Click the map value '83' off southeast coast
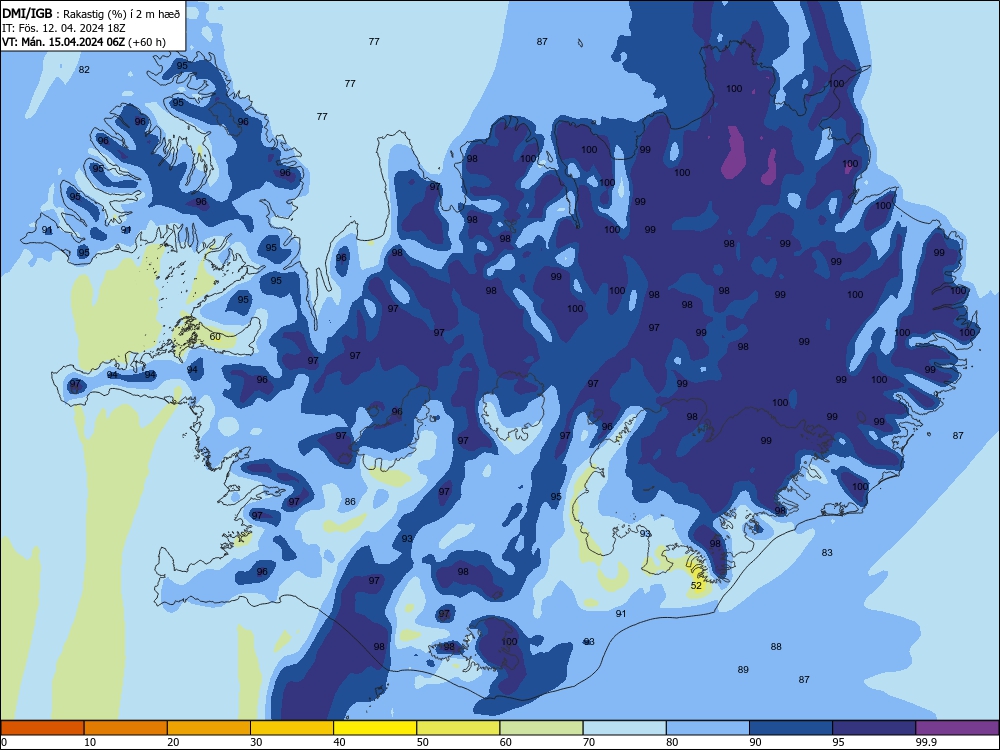1000x750 pixels. point(827,552)
